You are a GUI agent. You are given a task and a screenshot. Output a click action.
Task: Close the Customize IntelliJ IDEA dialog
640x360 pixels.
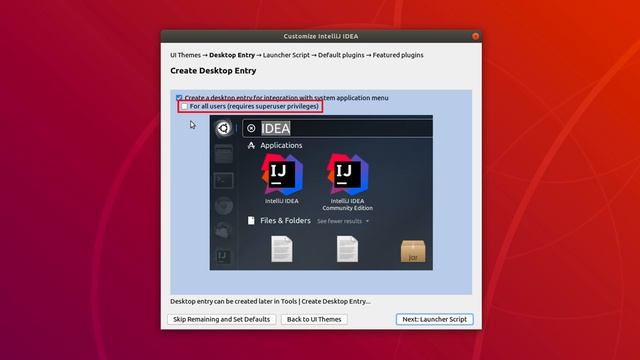[x=475, y=36]
